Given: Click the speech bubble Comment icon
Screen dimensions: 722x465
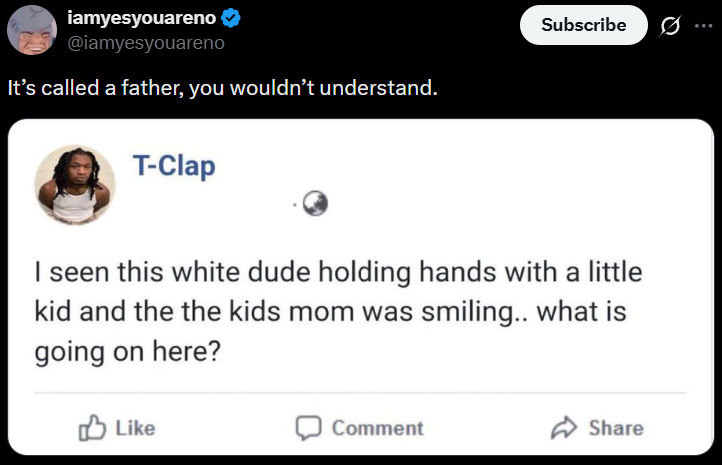Looking at the screenshot, I should (309, 428).
